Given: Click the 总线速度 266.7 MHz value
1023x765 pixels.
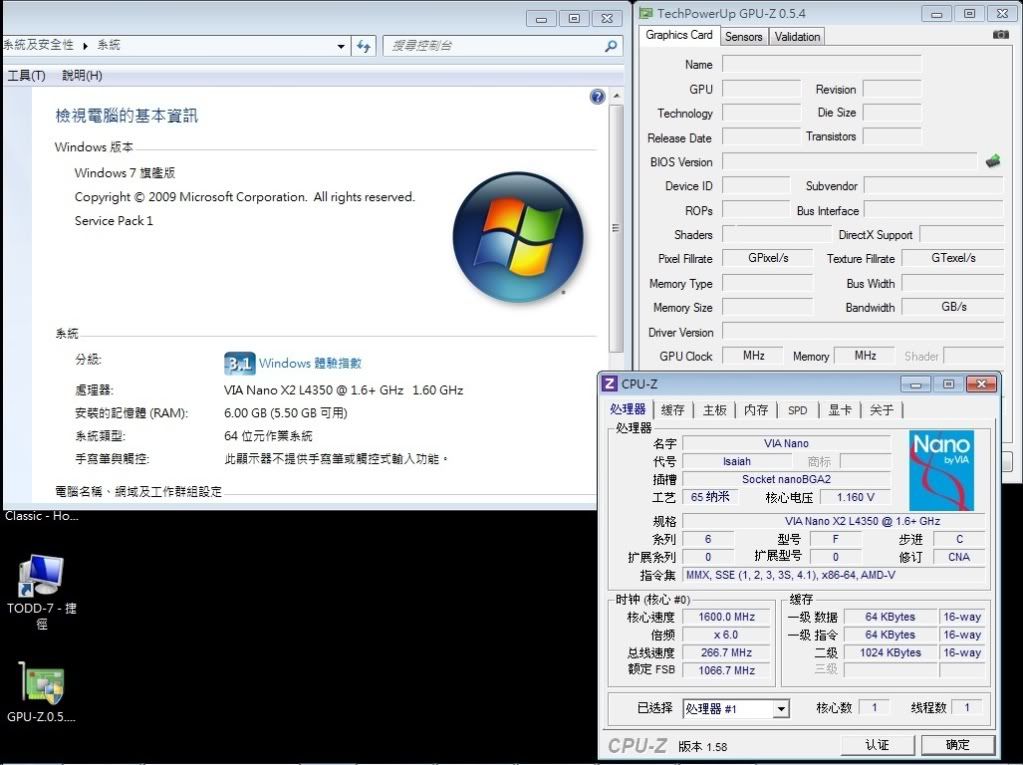Looking at the screenshot, I should (726, 652).
